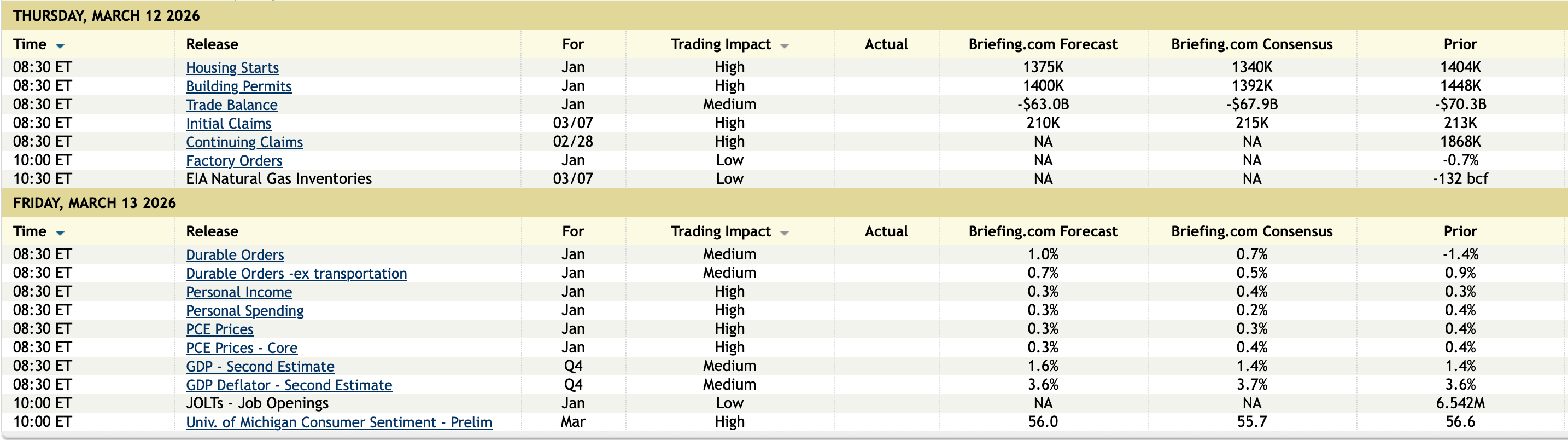Click Friday's Trading Impact sort arrow
This screenshot has width=1568, height=440.
tap(784, 233)
